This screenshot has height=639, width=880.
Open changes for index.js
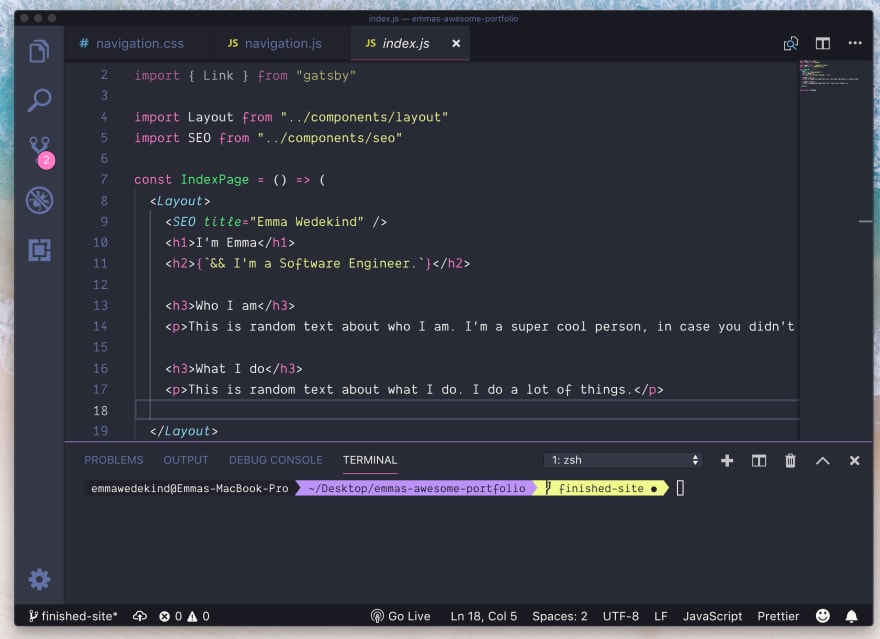pyautogui.click(x=790, y=44)
